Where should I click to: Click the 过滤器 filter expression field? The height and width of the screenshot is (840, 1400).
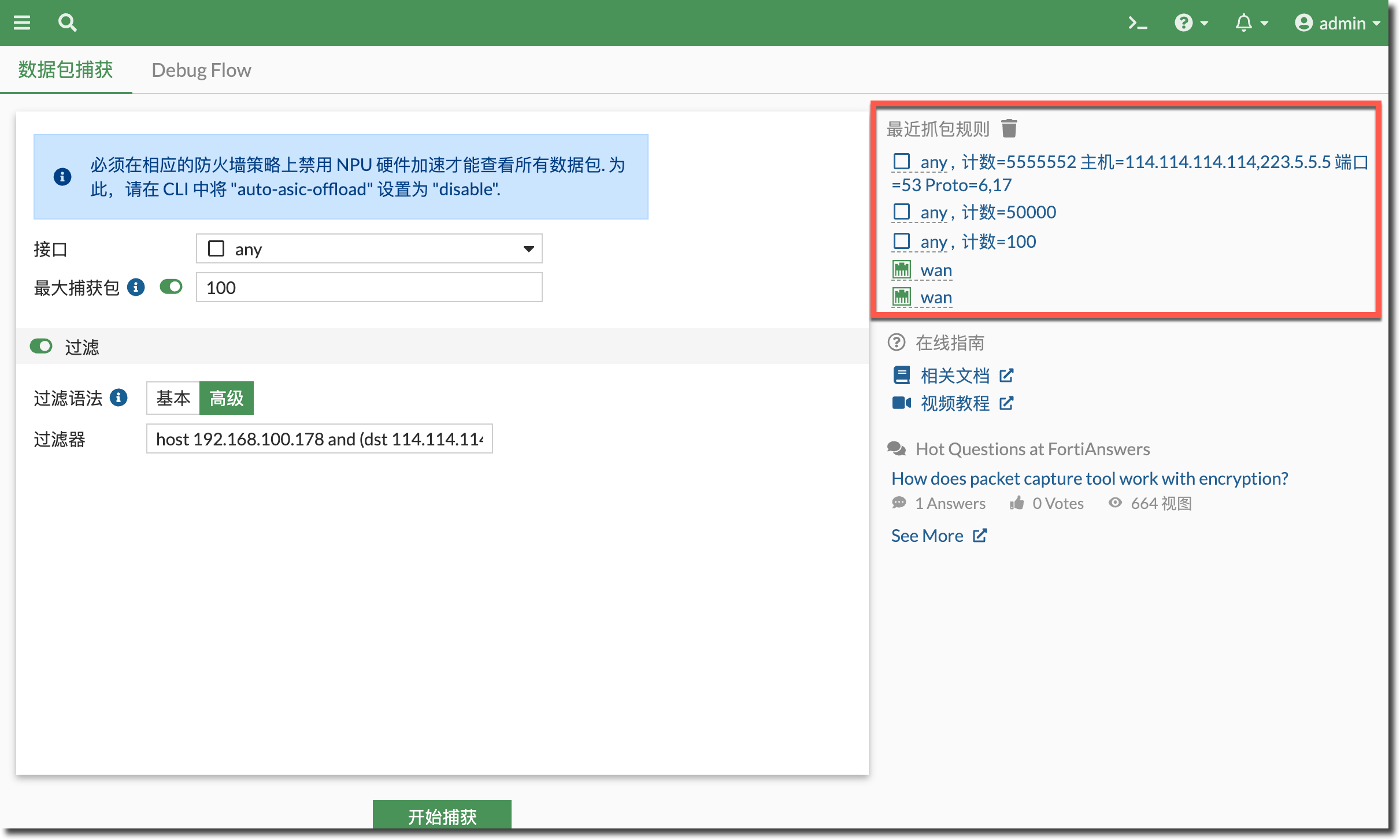click(x=319, y=439)
